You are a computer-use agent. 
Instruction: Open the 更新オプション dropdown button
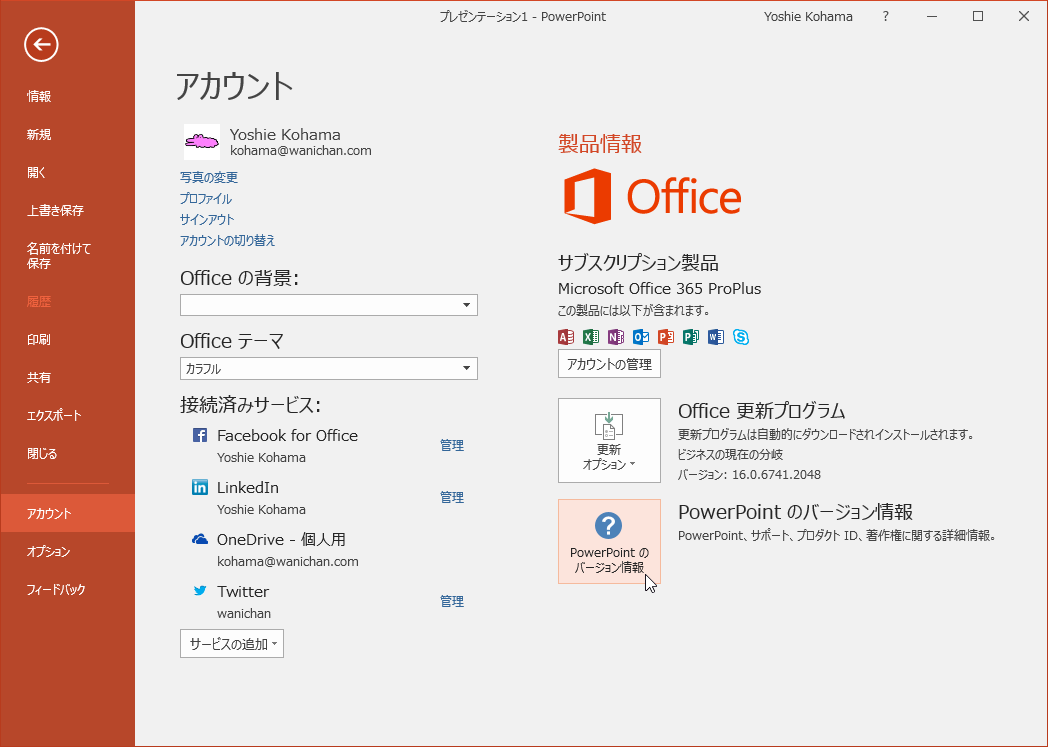pyautogui.click(x=609, y=440)
